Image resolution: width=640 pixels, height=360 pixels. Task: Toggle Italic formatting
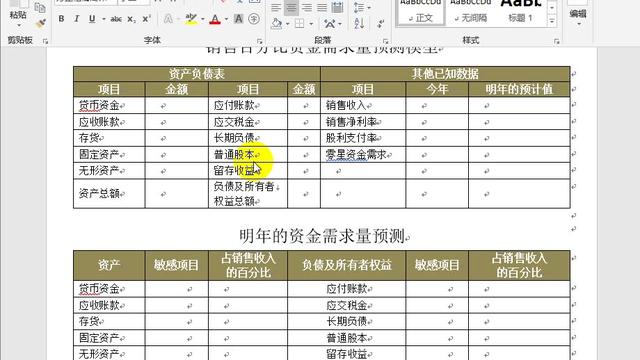[x=76, y=19]
